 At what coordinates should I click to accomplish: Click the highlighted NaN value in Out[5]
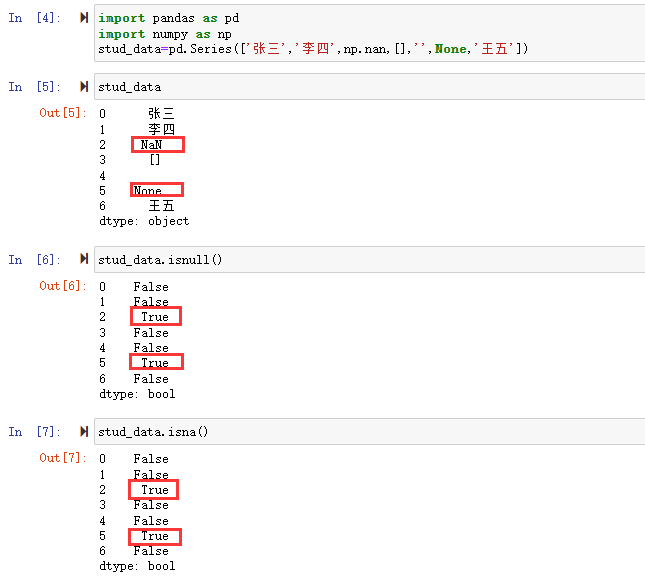click(152, 145)
